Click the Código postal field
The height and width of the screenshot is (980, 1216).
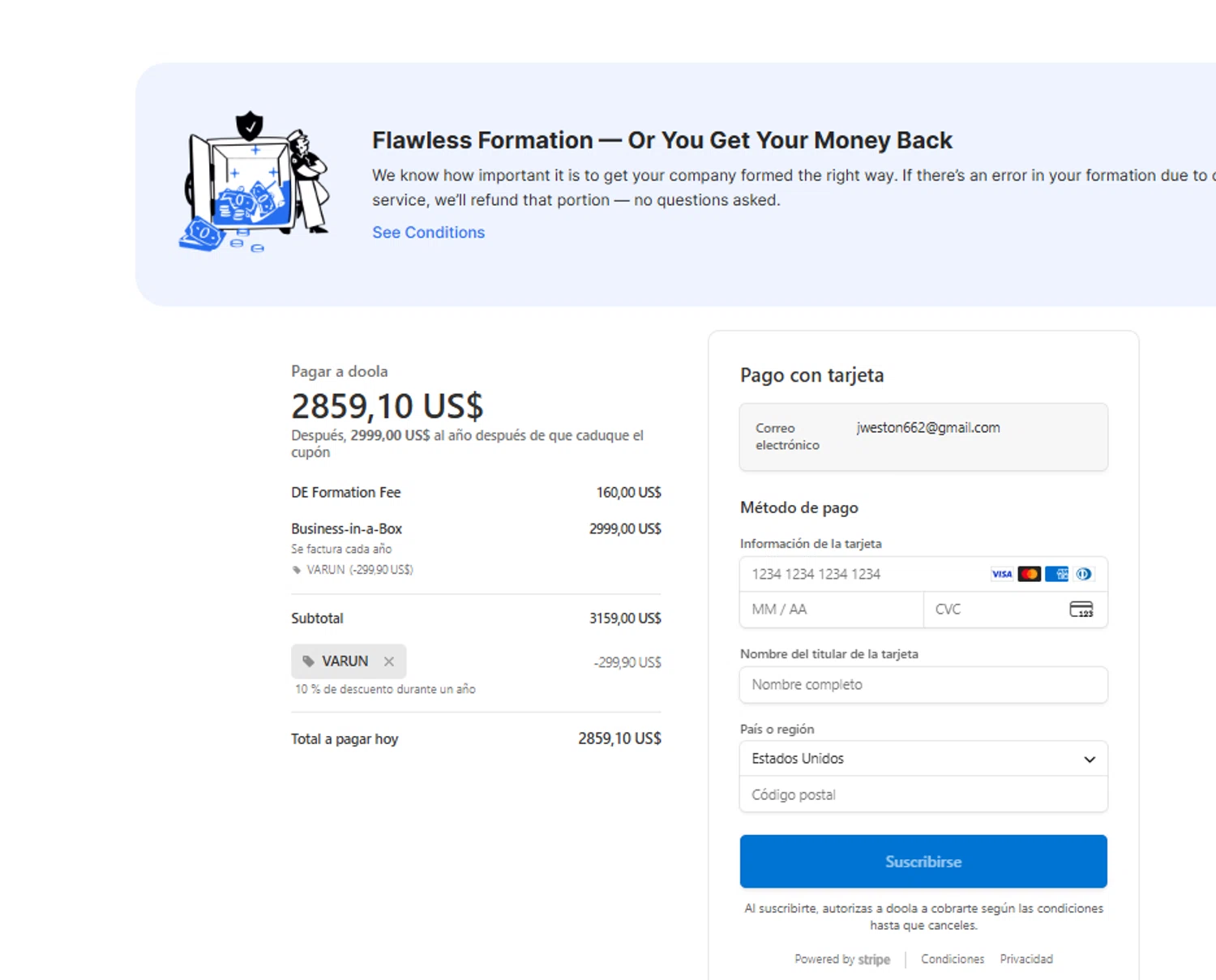coord(923,795)
